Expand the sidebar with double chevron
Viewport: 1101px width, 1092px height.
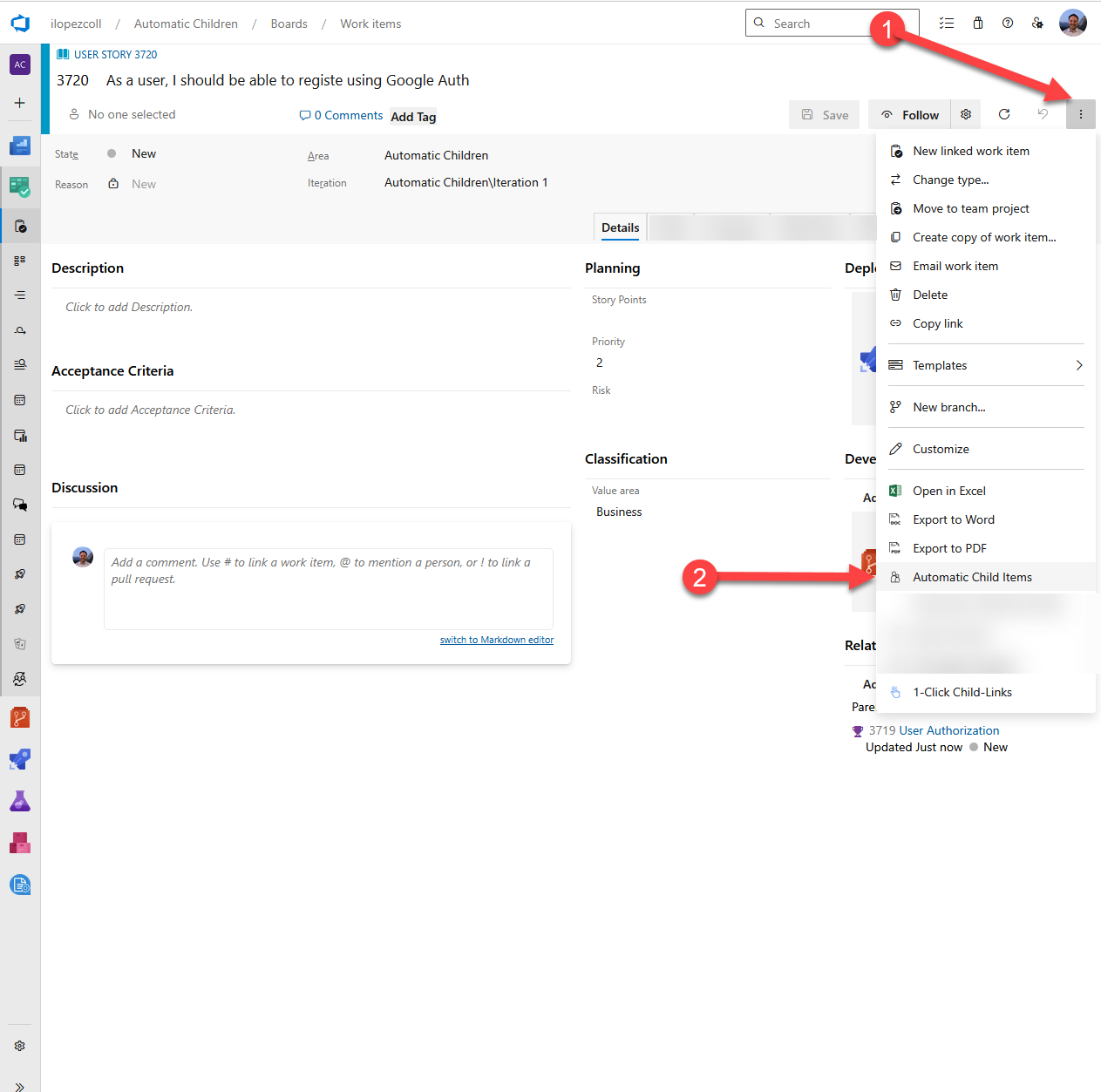click(x=20, y=1086)
